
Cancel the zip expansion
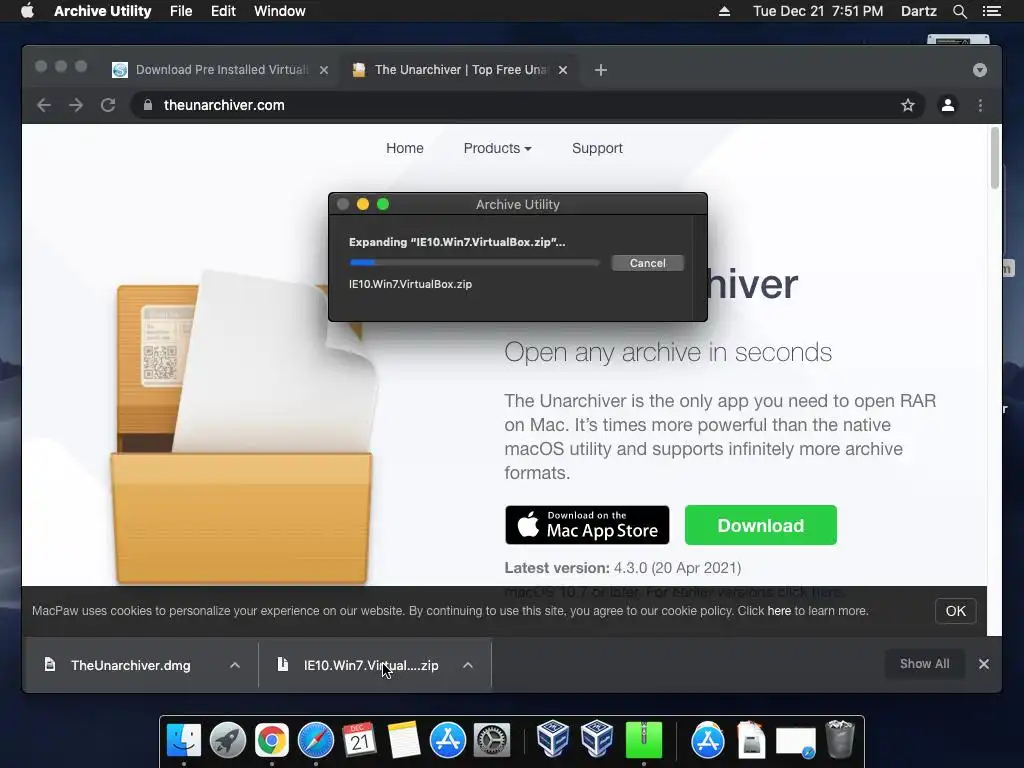pos(647,263)
